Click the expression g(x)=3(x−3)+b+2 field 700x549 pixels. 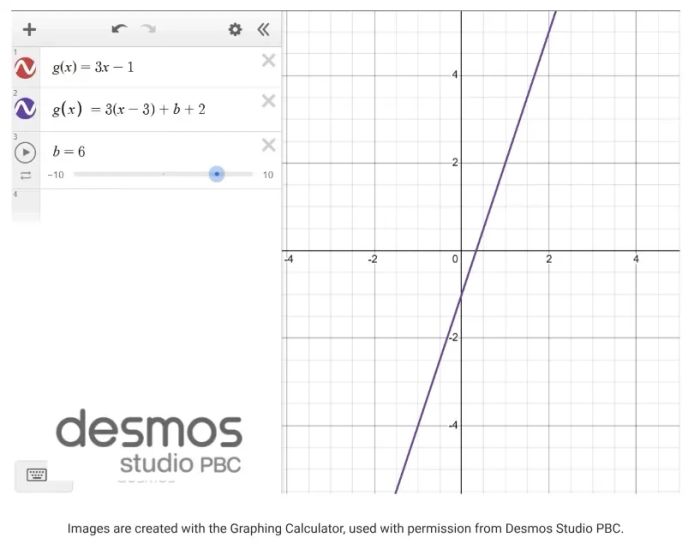pyautogui.click(x=151, y=109)
